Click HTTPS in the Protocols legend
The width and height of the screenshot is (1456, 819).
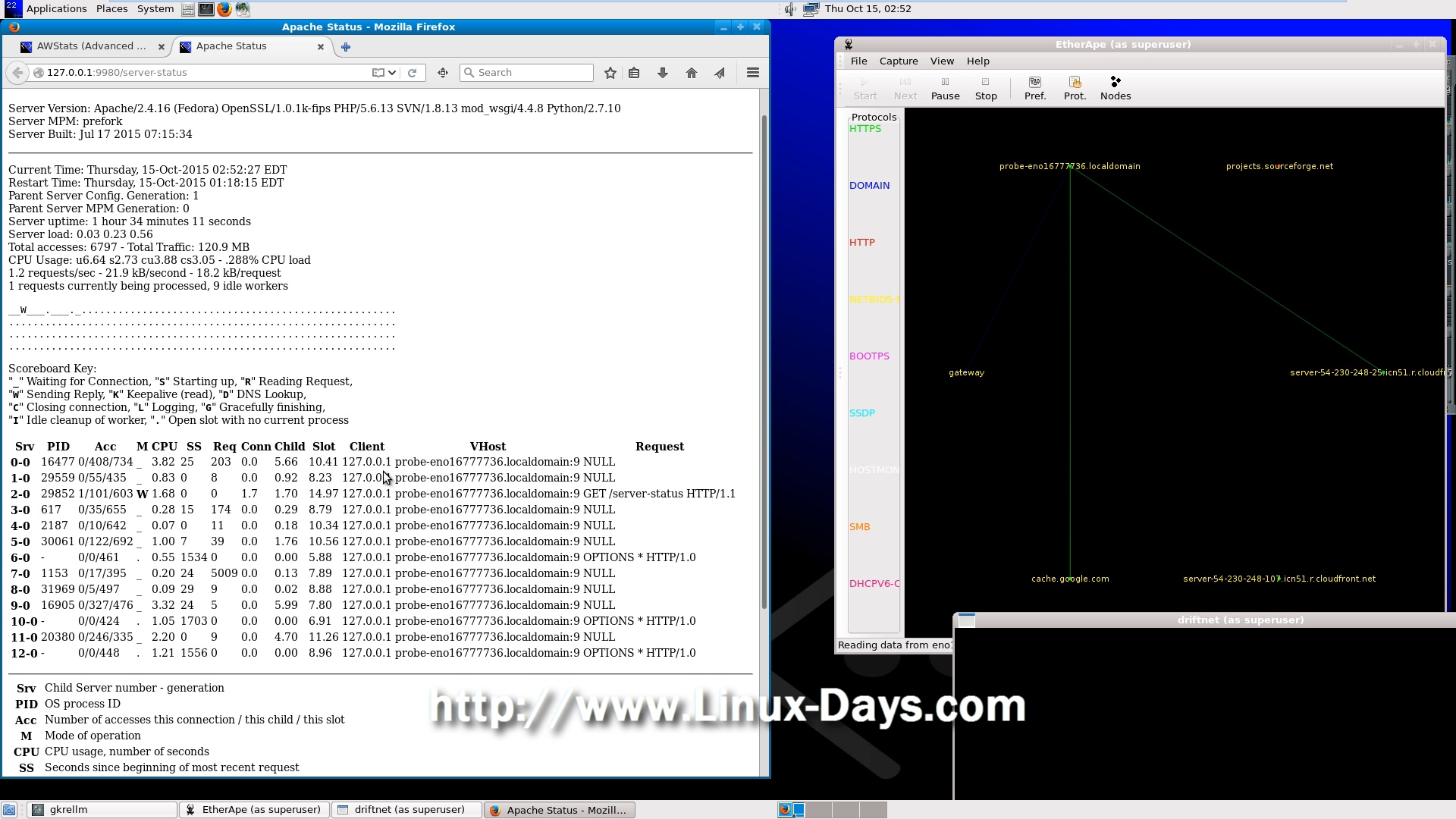click(x=865, y=129)
